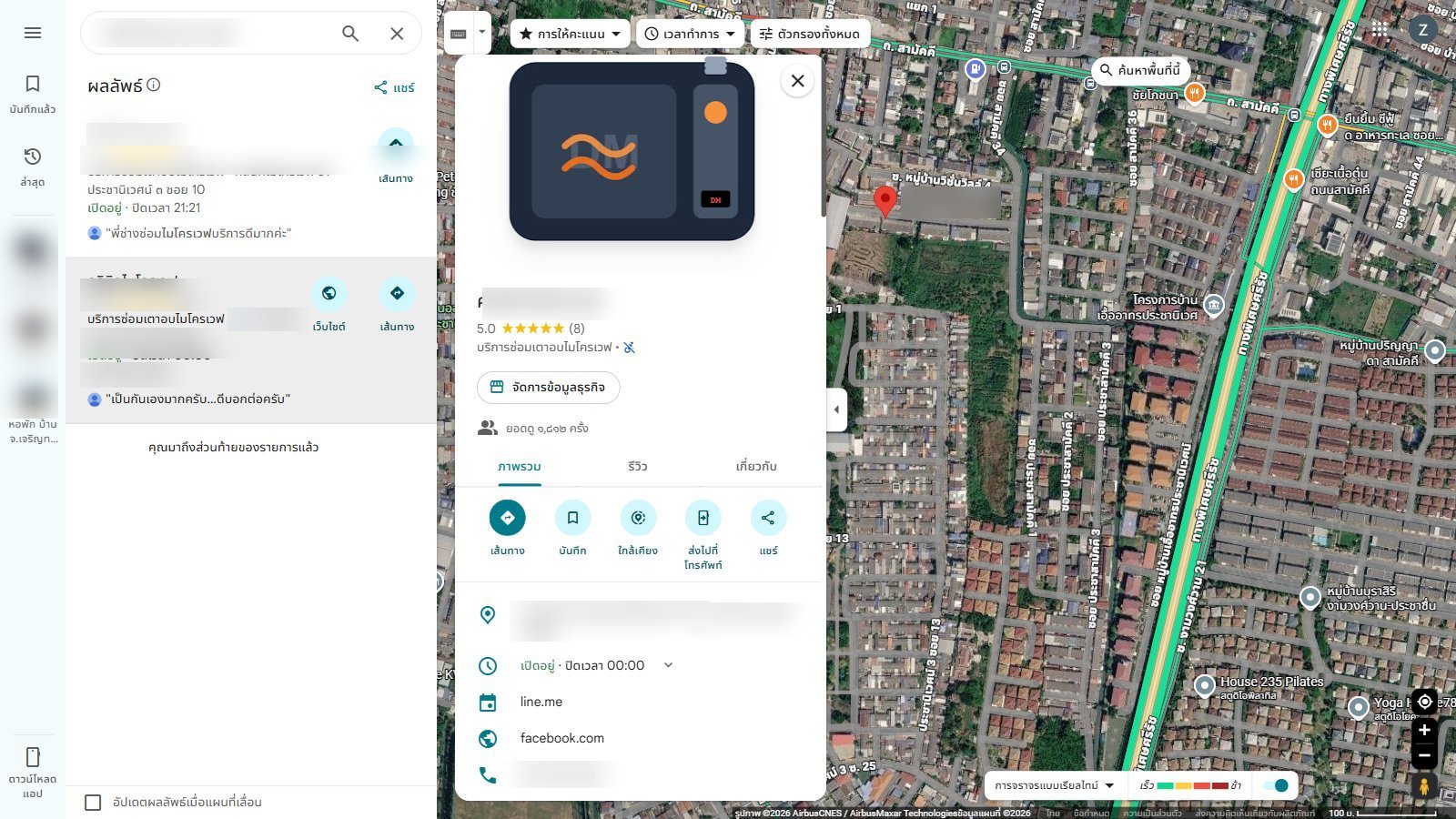Open ตัวกรองทั้งหมด all filters

(810, 34)
